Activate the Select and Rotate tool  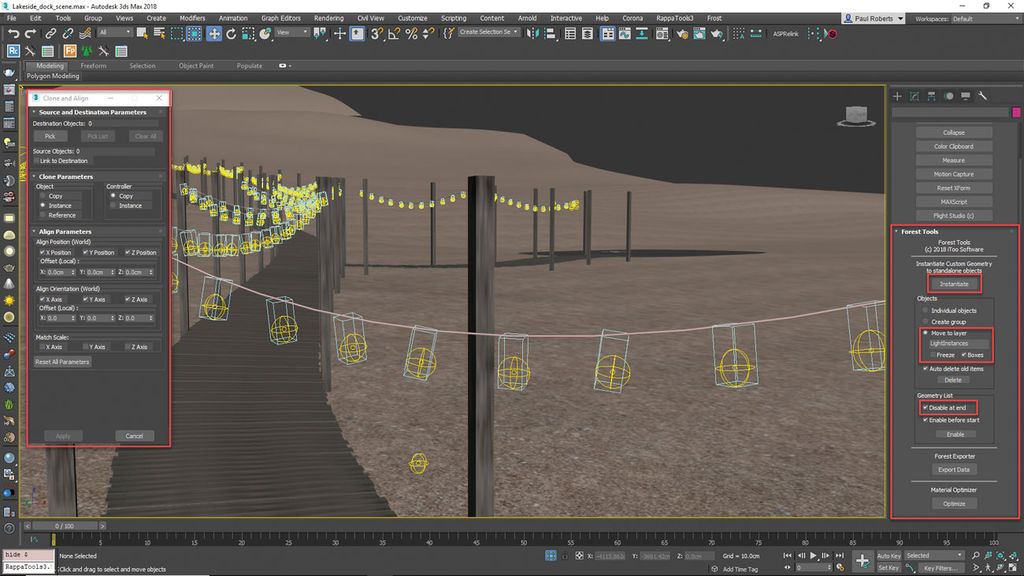point(231,33)
